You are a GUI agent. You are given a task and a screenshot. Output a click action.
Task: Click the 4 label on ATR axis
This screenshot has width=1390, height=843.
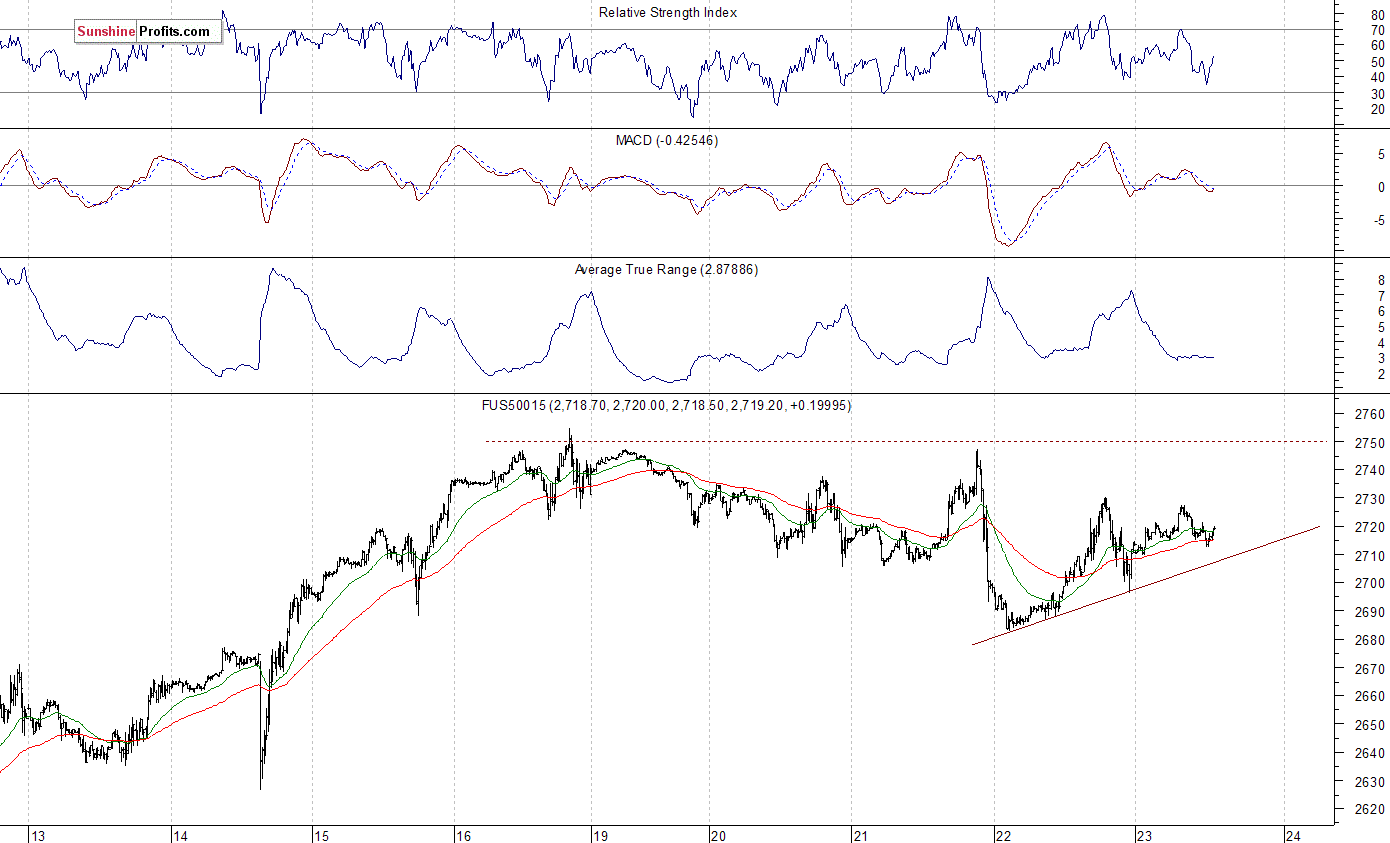click(1381, 343)
